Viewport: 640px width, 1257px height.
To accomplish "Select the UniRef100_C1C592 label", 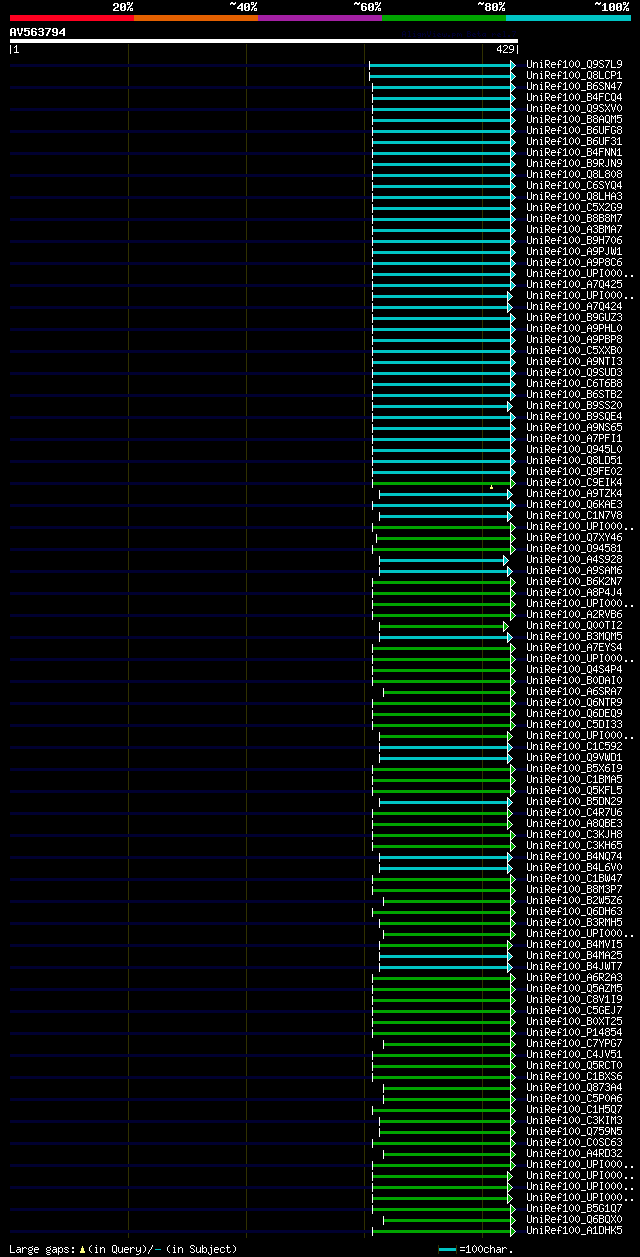I will [574, 746].
